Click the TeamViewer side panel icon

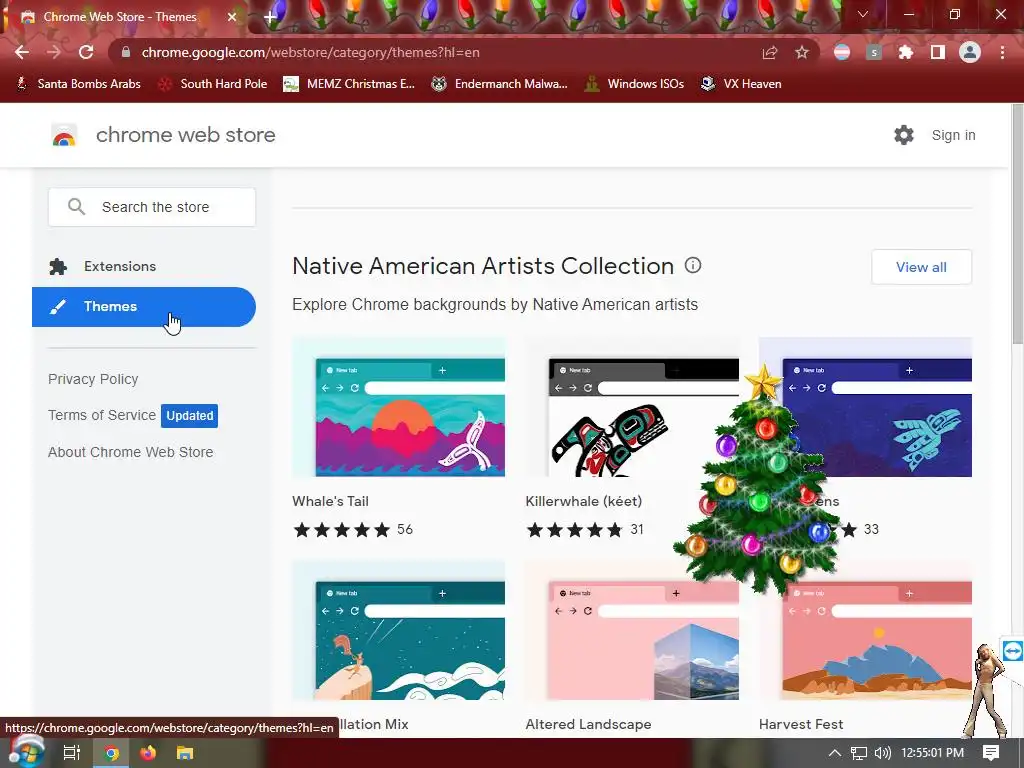pos(1013,651)
